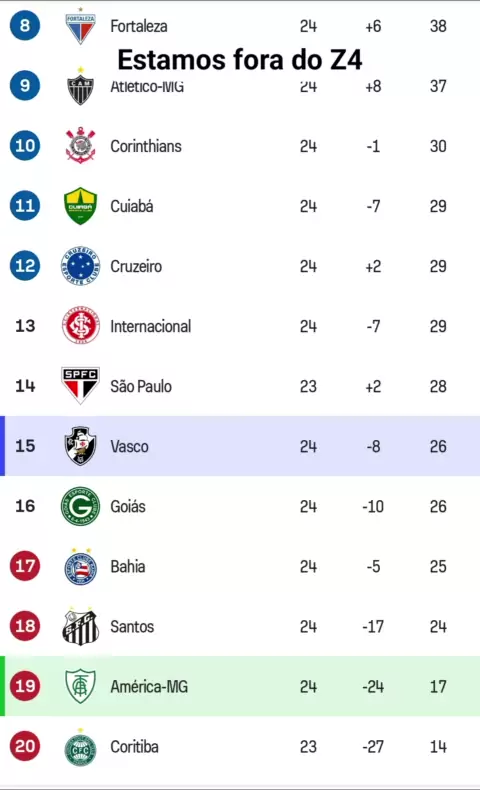This screenshot has width=480, height=790.
Task: Click the red position 20 badge
Action: coord(25,746)
